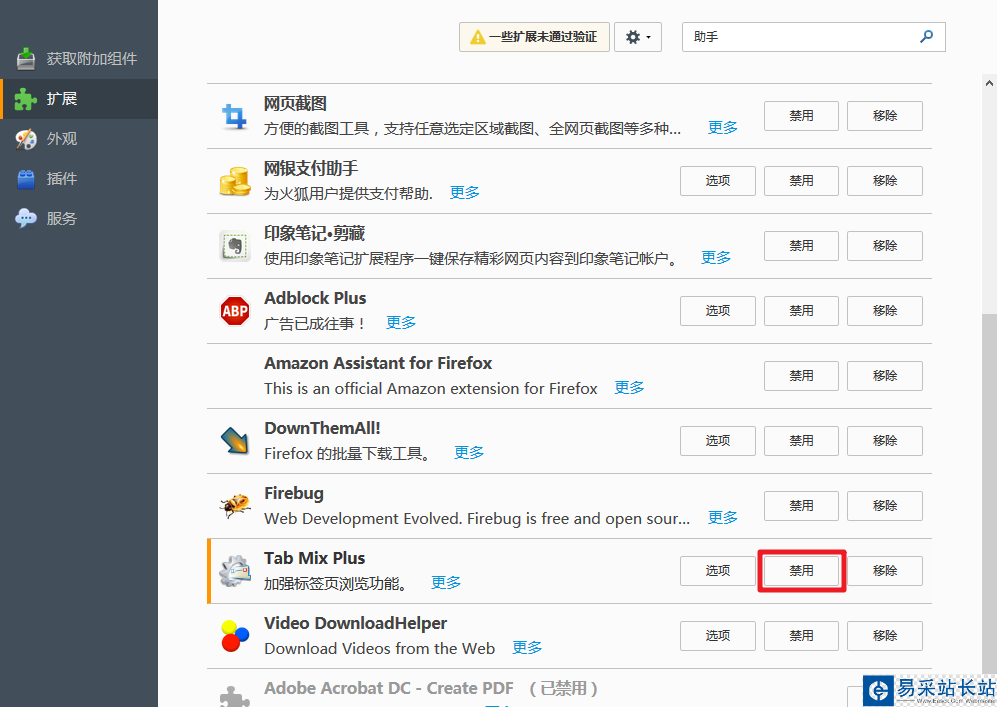Click the search magnifier icon
This screenshot has height=707, width=997.
click(x=926, y=37)
